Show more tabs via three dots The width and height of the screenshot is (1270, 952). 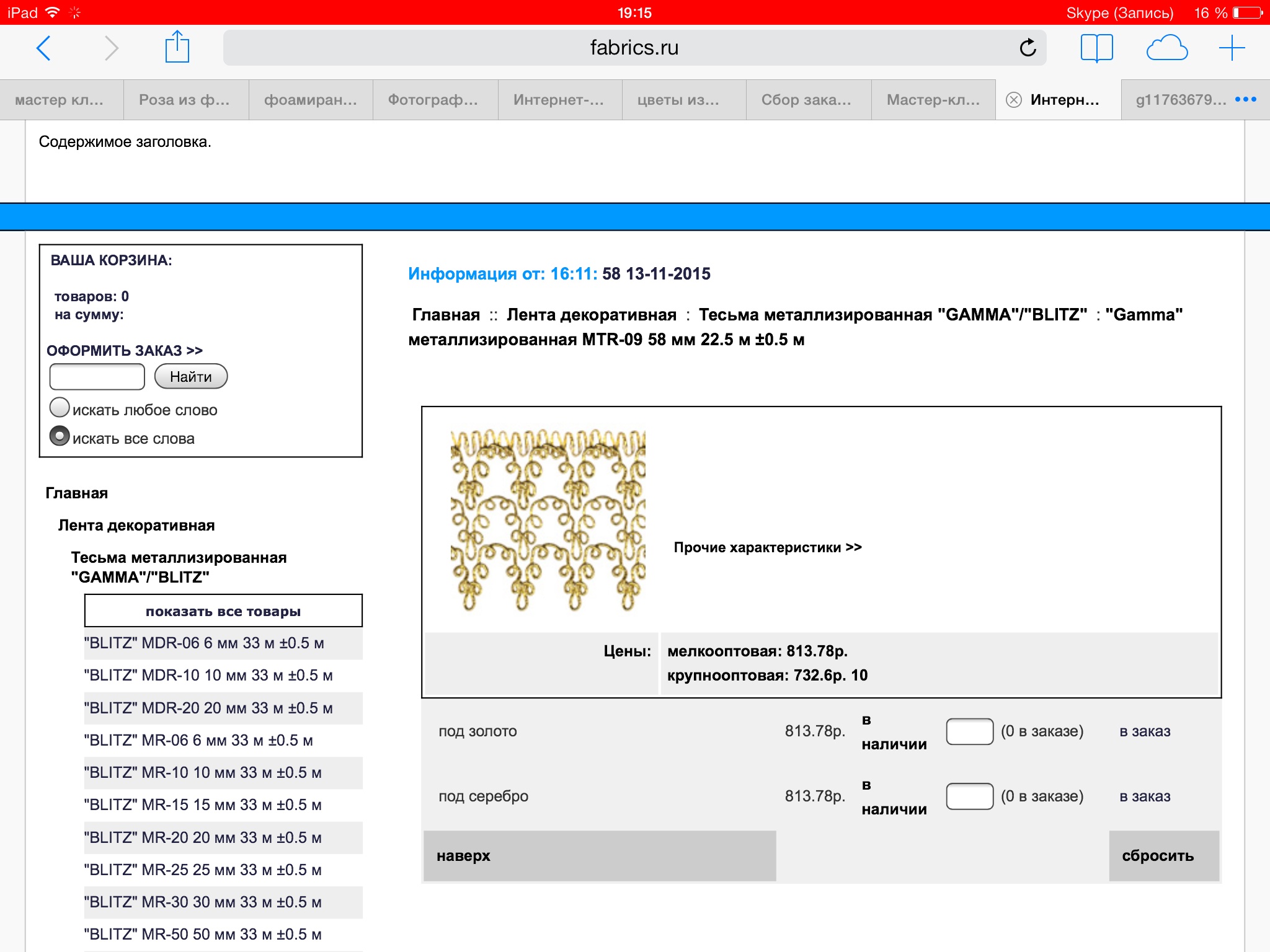[x=1245, y=100]
